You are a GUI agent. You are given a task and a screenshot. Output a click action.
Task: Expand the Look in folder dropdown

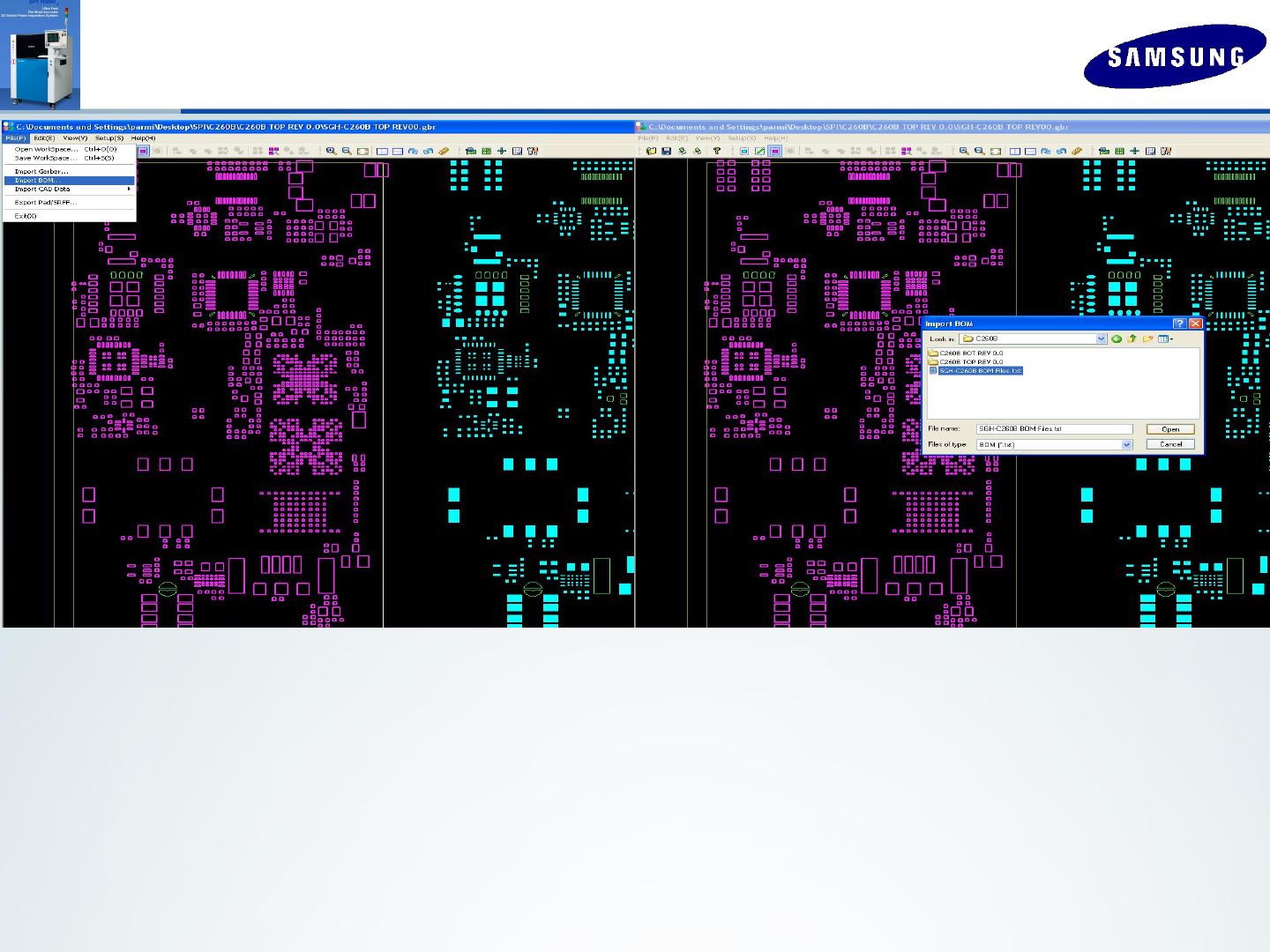coord(1101,338)
